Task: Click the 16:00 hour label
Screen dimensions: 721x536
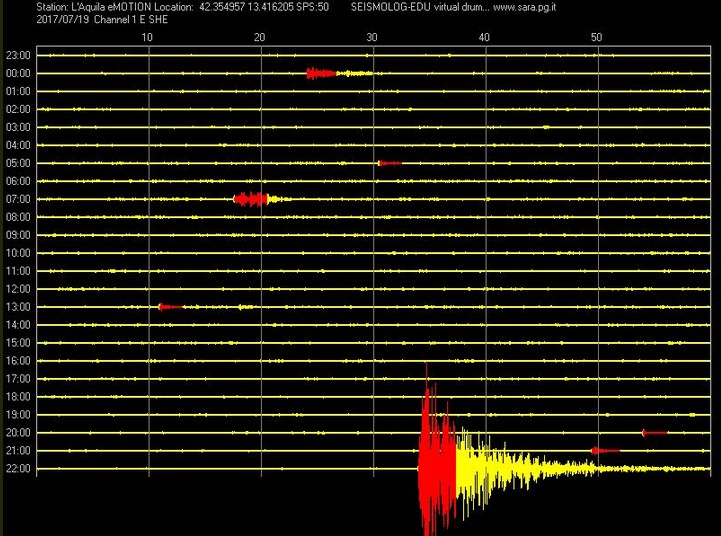Action: point(18,361)
